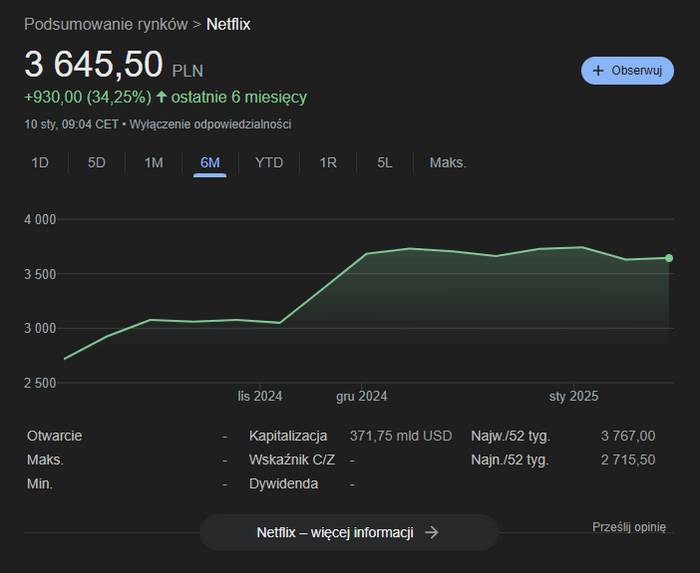Click the 4 000 y-axis label
This screenshot has height=573, width=700.
40,220
